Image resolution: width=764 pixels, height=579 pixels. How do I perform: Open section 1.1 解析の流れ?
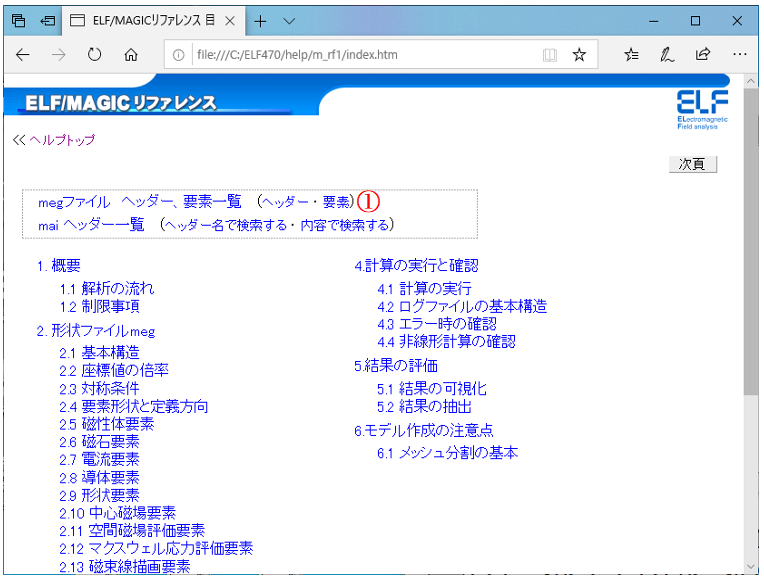tap(107, 289)
